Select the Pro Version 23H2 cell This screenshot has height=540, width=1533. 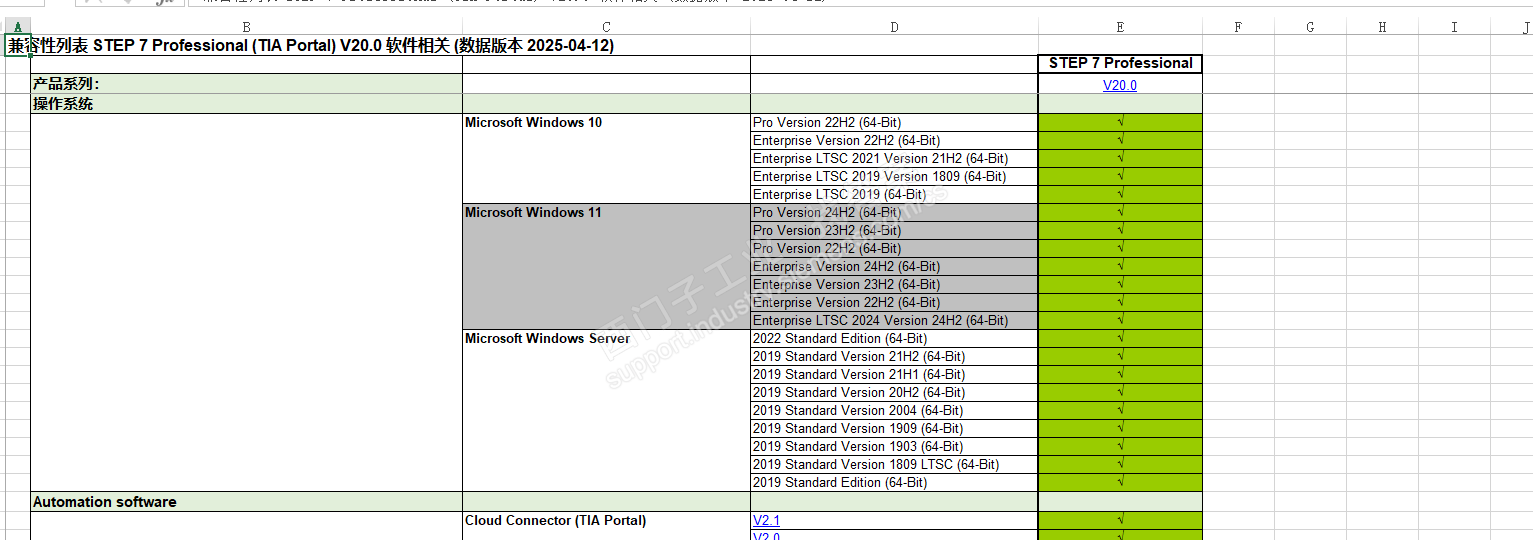pos(894,231)
